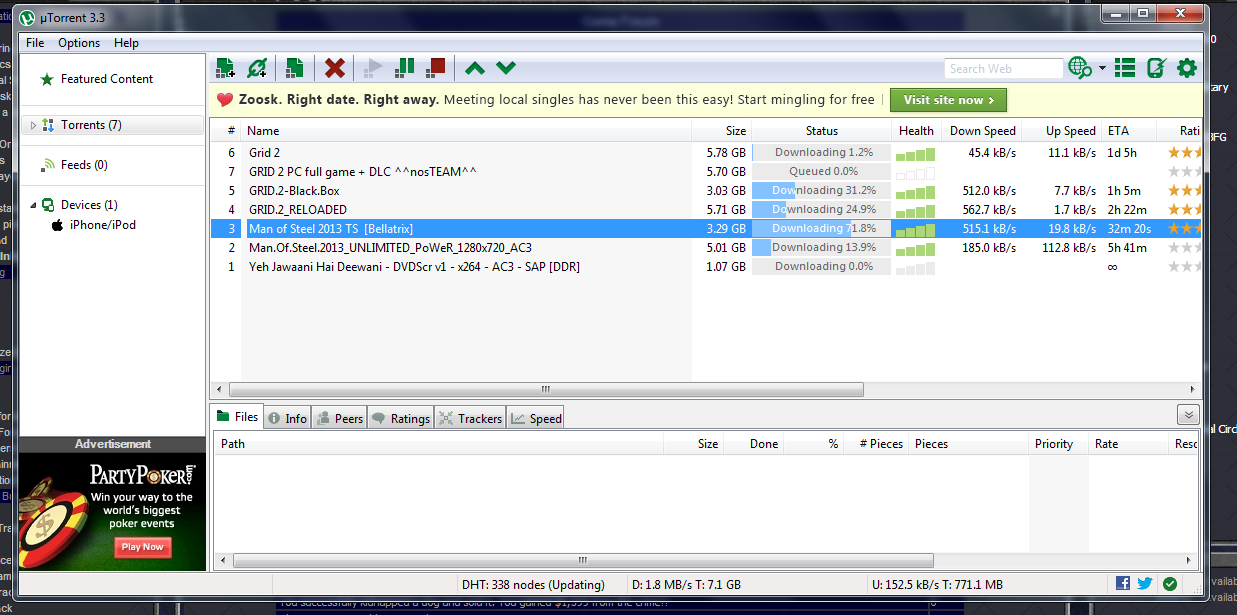Open the File menu
The width and height of the screenshot is (1237, 615).
coord(35,43)
